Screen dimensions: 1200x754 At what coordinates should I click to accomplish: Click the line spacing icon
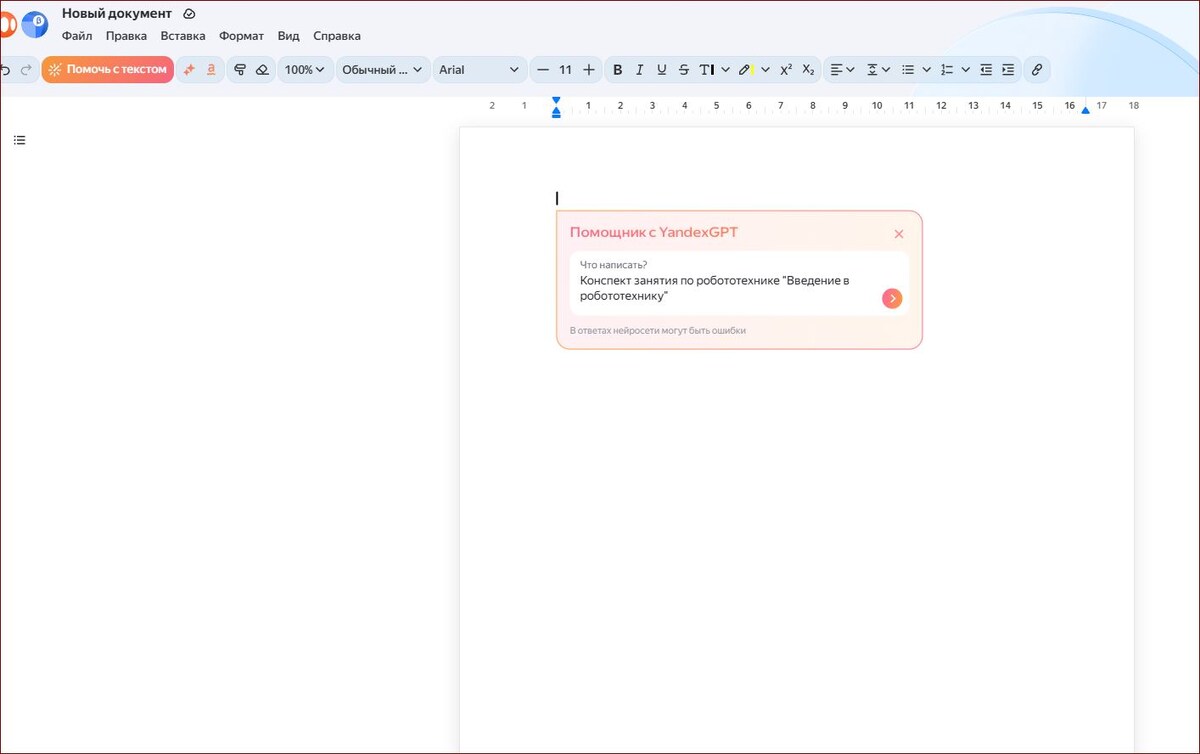click(872, 70)
